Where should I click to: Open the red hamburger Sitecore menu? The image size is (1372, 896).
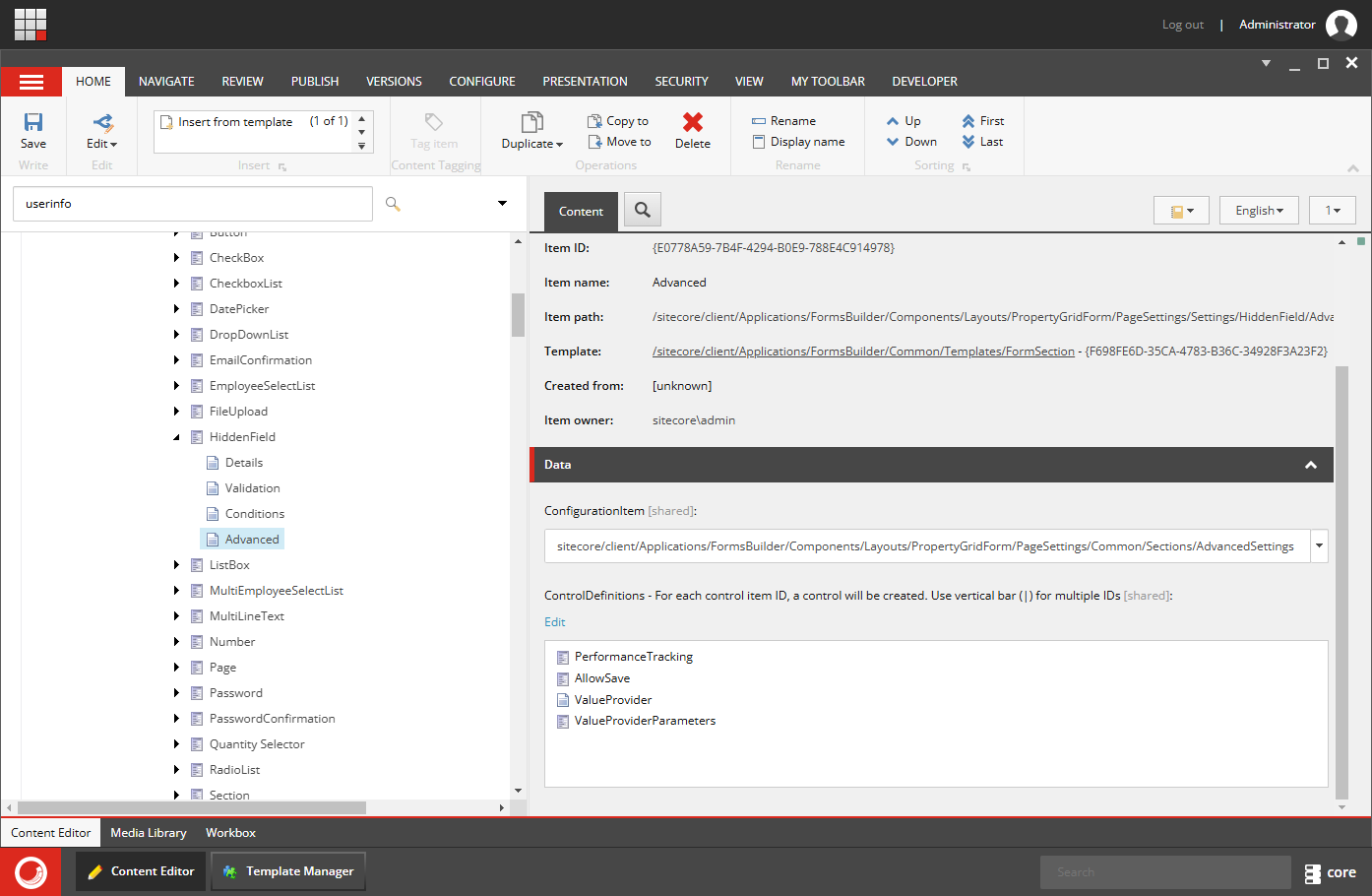[31, 83]
